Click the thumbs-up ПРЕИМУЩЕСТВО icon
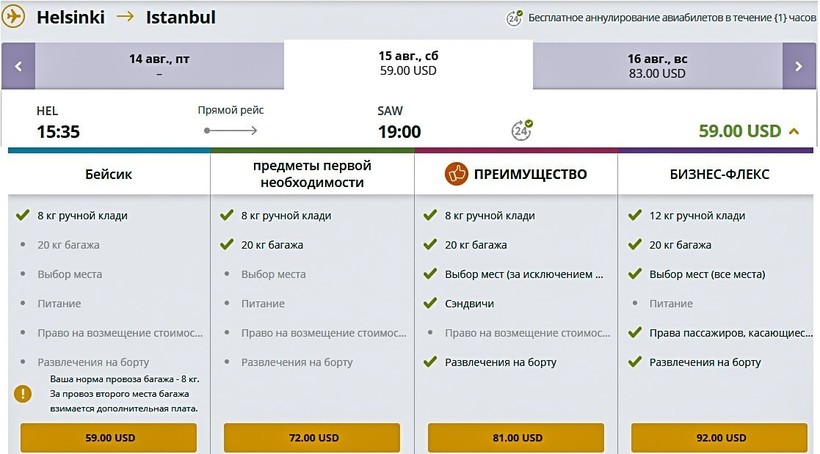 (x=457, y=174)
